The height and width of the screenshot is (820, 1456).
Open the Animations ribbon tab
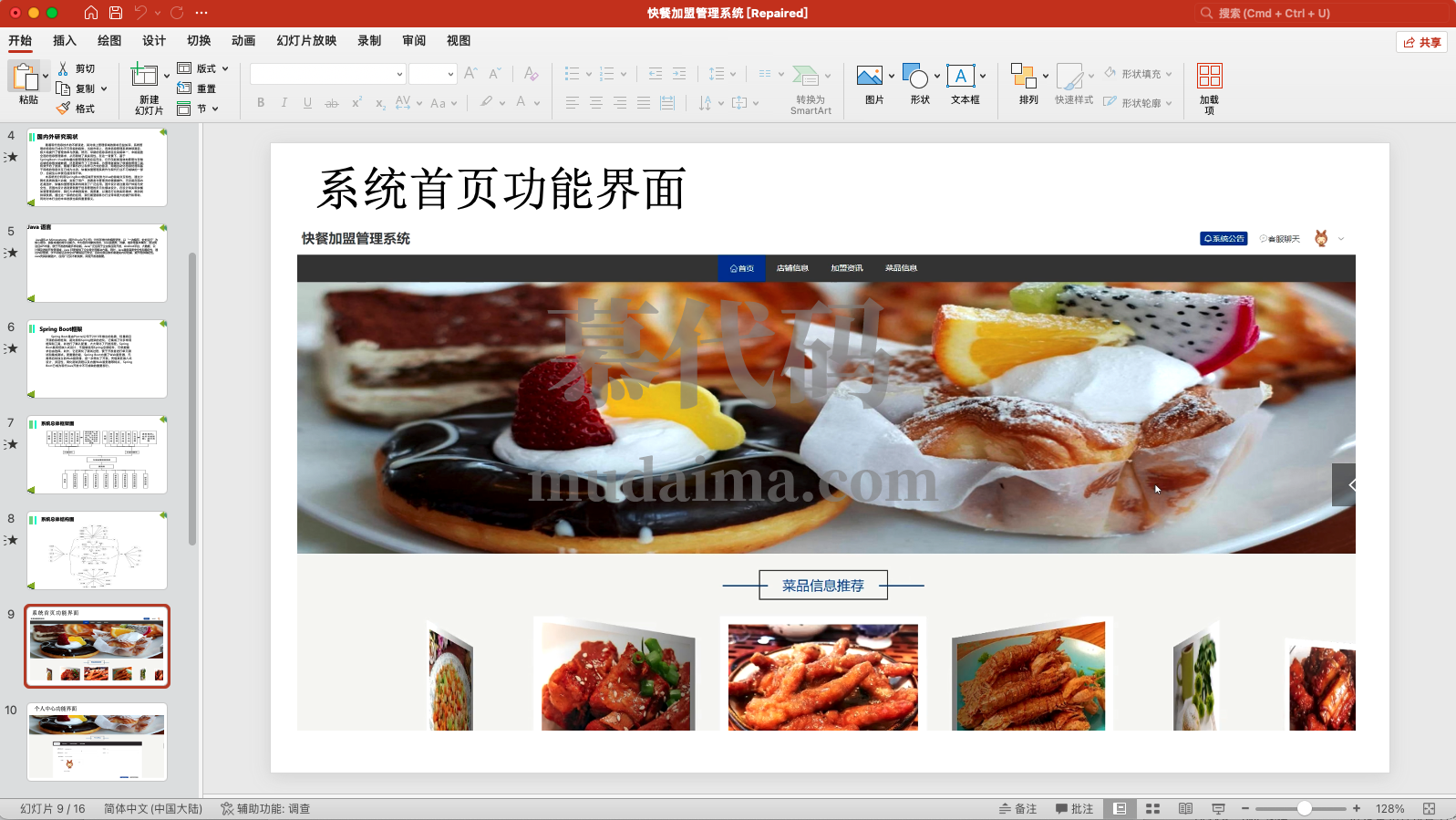click(243, 40)
